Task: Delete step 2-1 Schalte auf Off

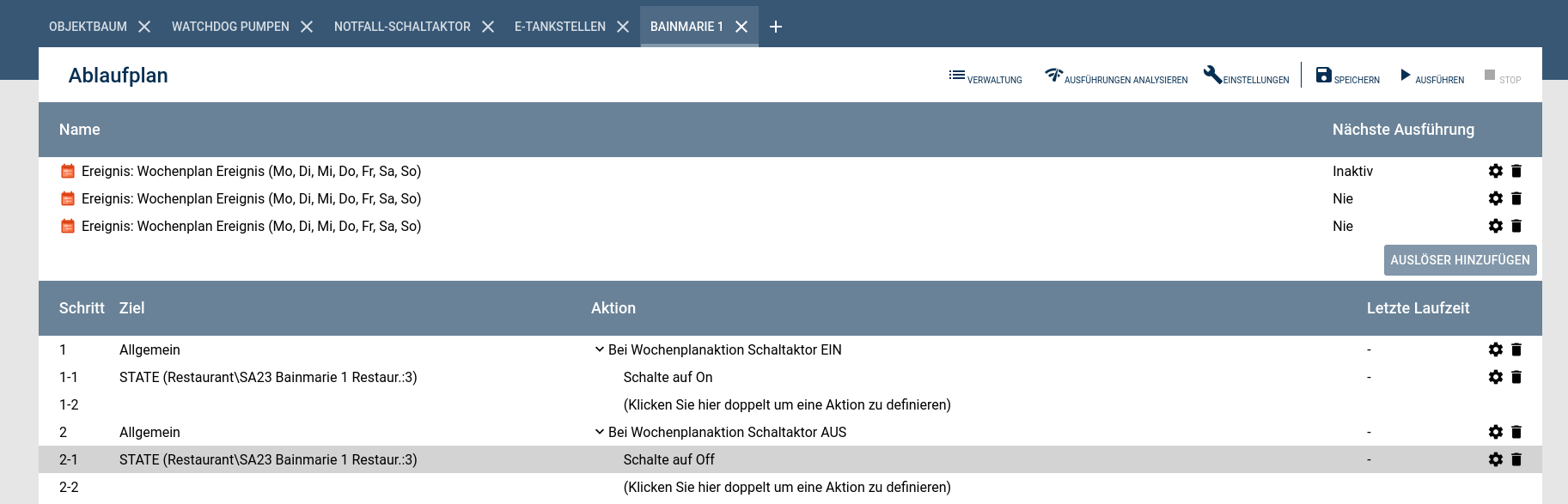Action: (1516, 459)
